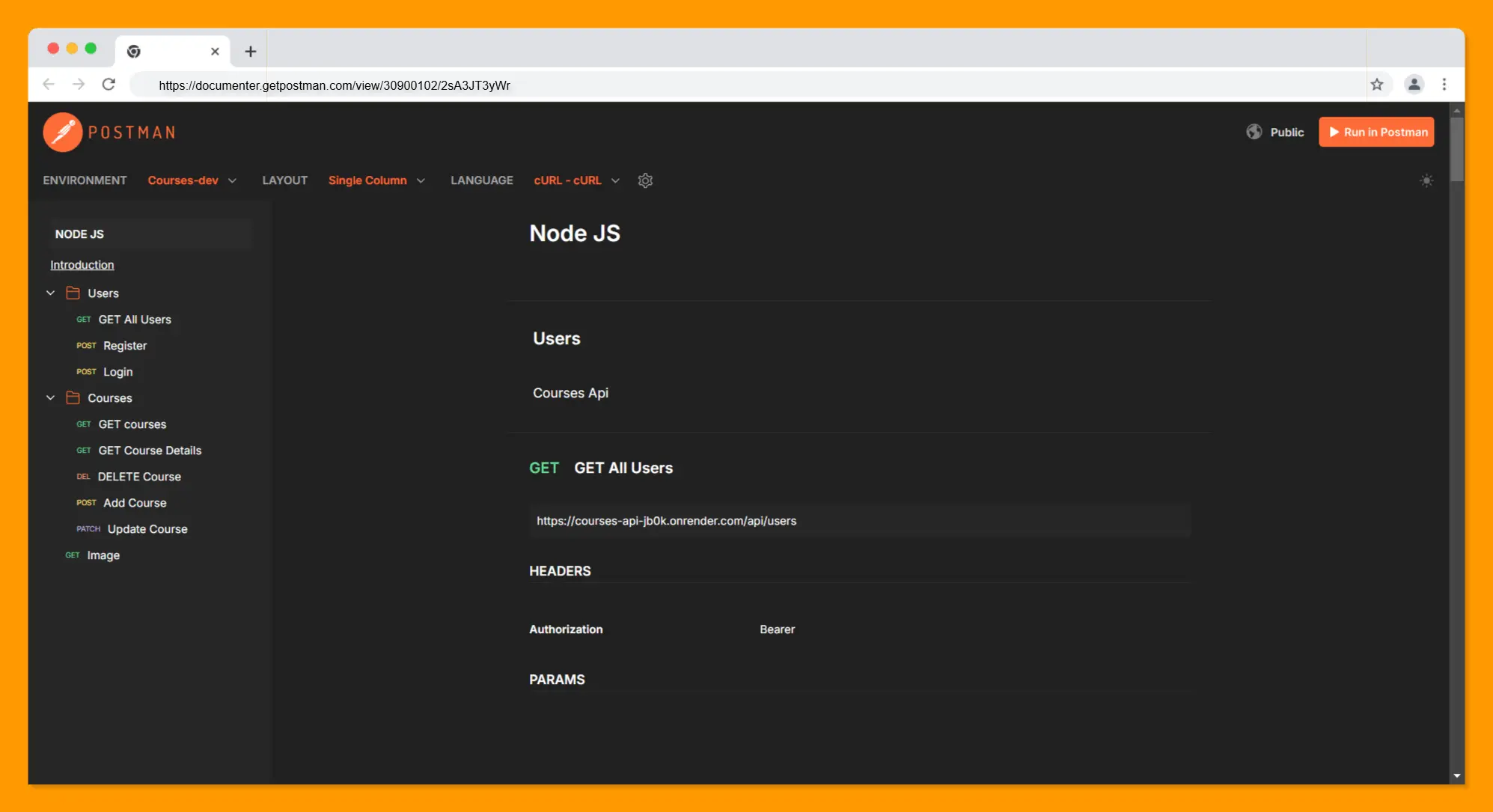Go back with the browser back arrow

pyautogui.click(x=49, y=84)
